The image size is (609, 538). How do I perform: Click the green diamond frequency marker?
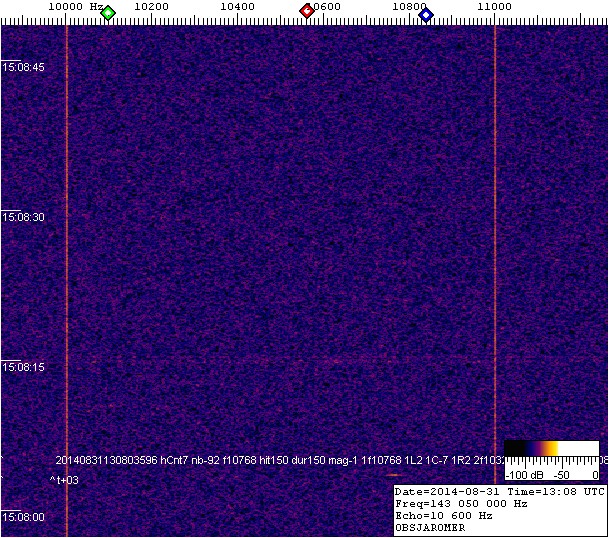pyautogui.click(x=108, y=13)
